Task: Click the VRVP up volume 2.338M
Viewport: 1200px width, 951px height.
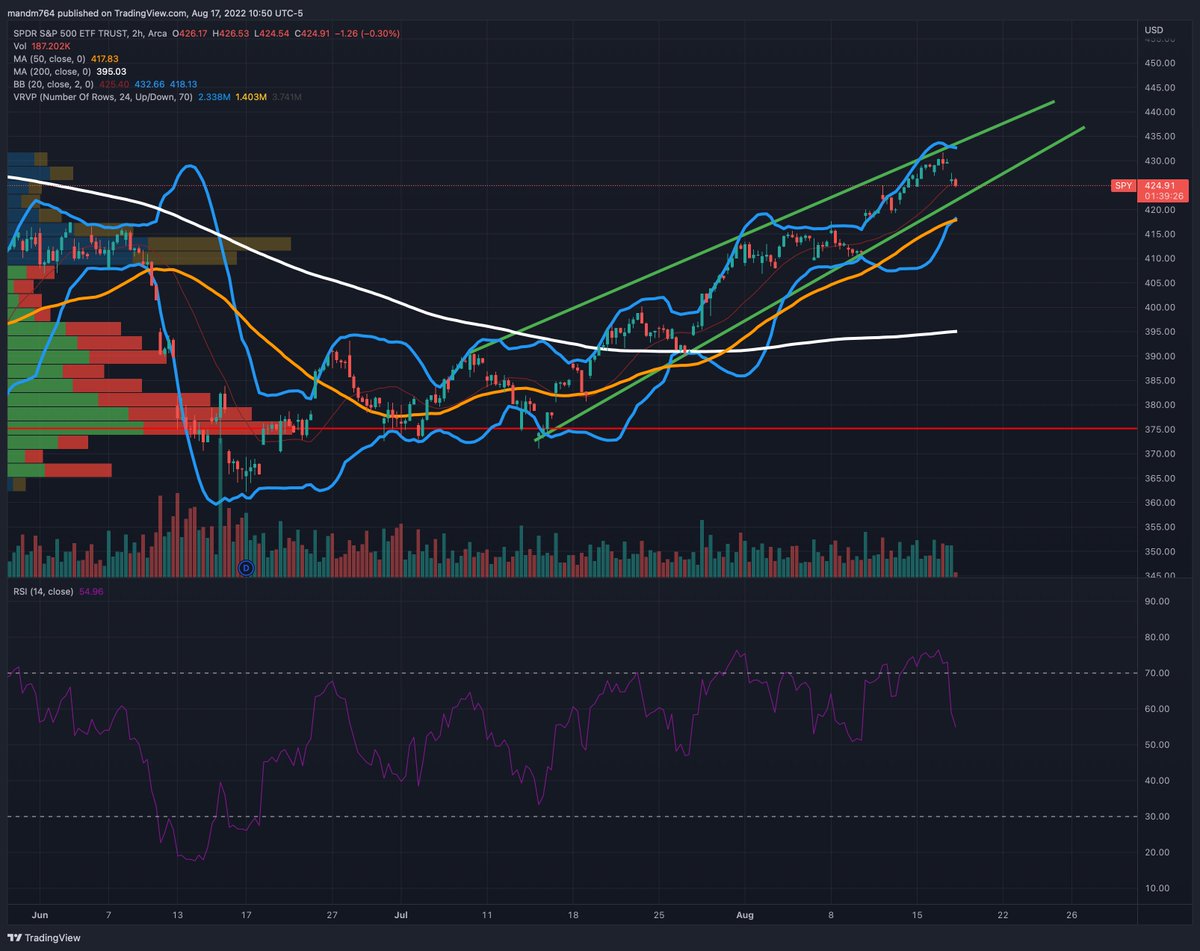Action: click(216, 97)
